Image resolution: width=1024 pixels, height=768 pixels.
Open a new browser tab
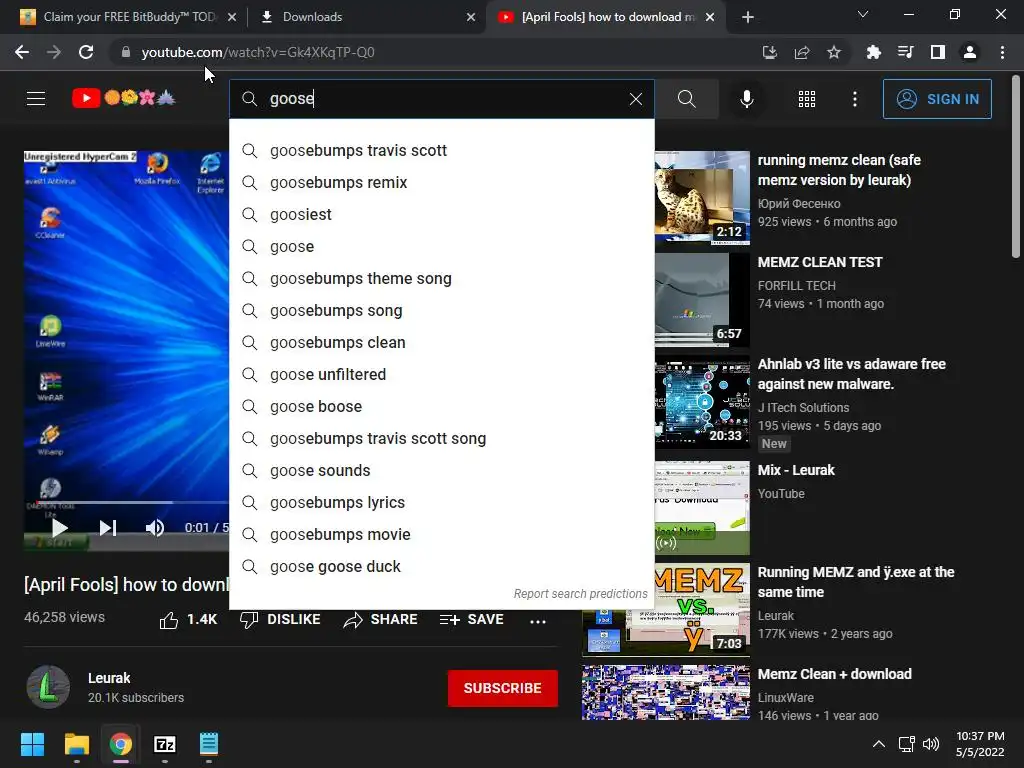(748, 17)
